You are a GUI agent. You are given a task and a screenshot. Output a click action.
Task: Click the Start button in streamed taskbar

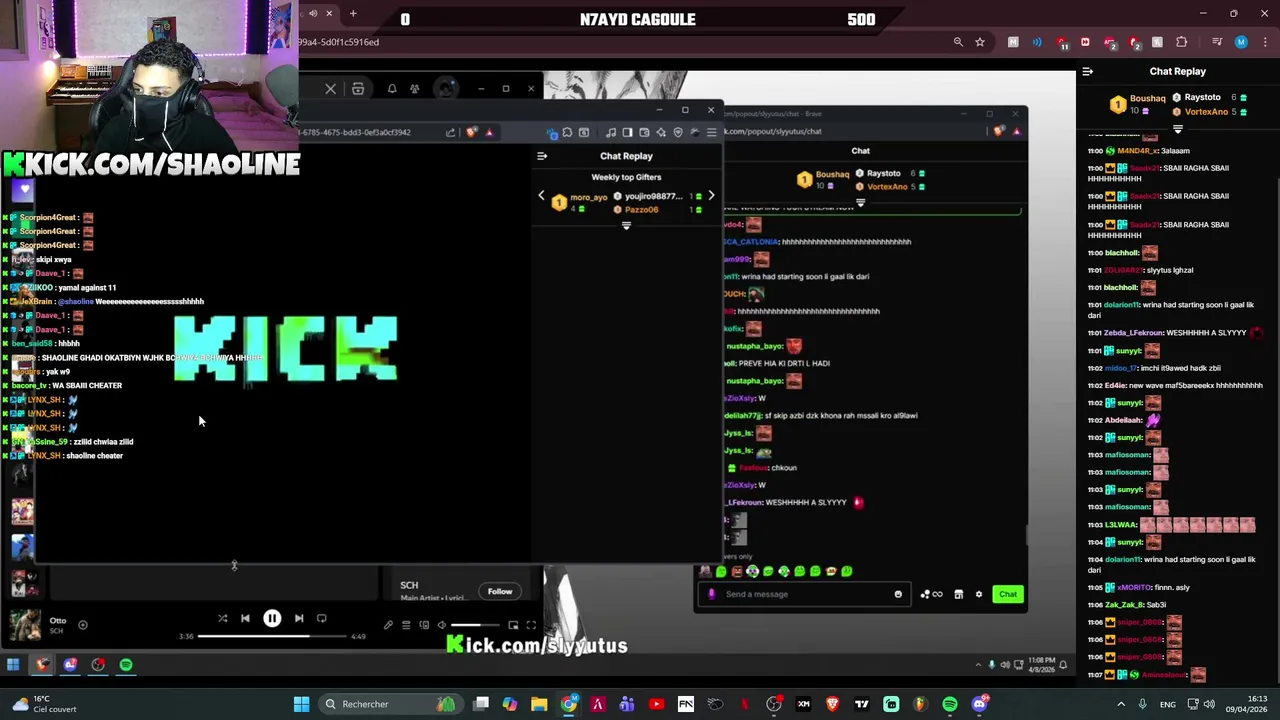click(13, 664)
